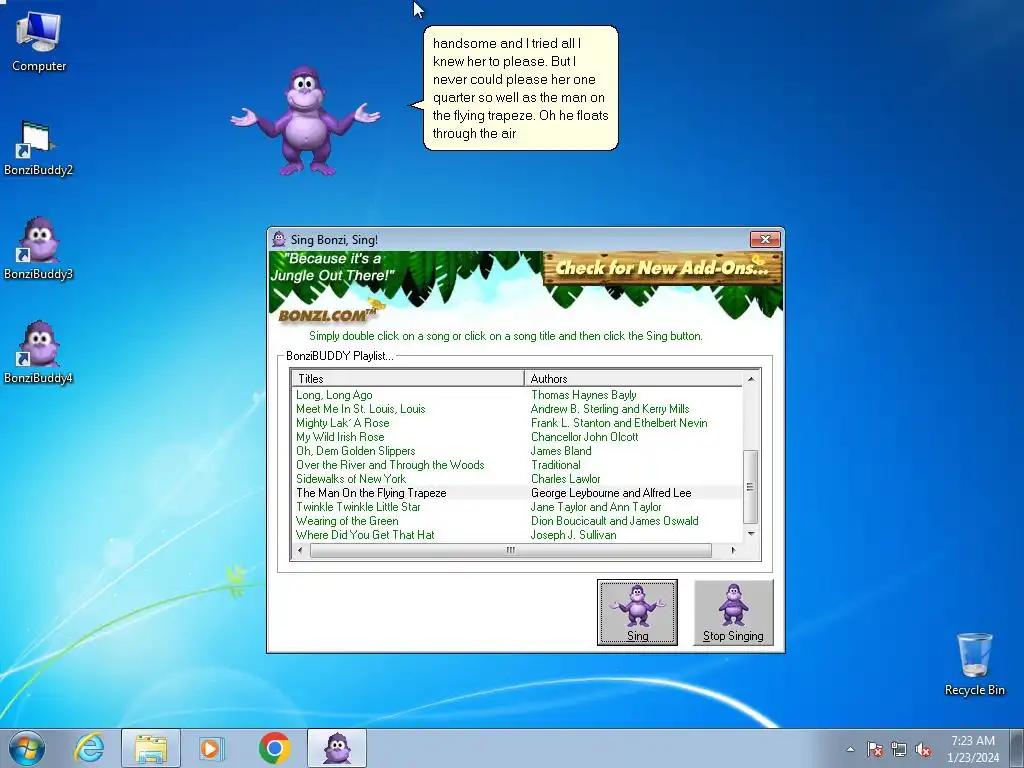Screen dimensions: 1024x768
Task: Click author Joseph J. Sullivan
Action: 573,535
